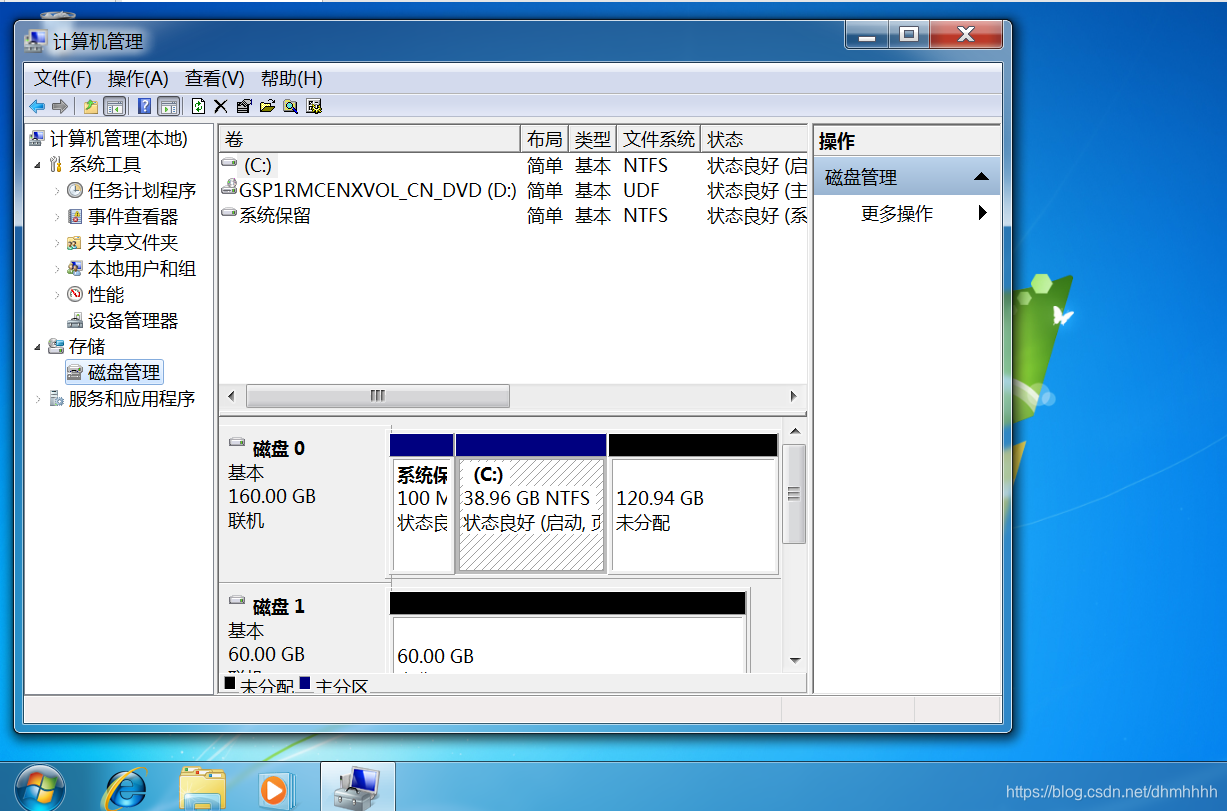
Task: Expand the 性能 node arrow
Action: [x=56, y=295]
